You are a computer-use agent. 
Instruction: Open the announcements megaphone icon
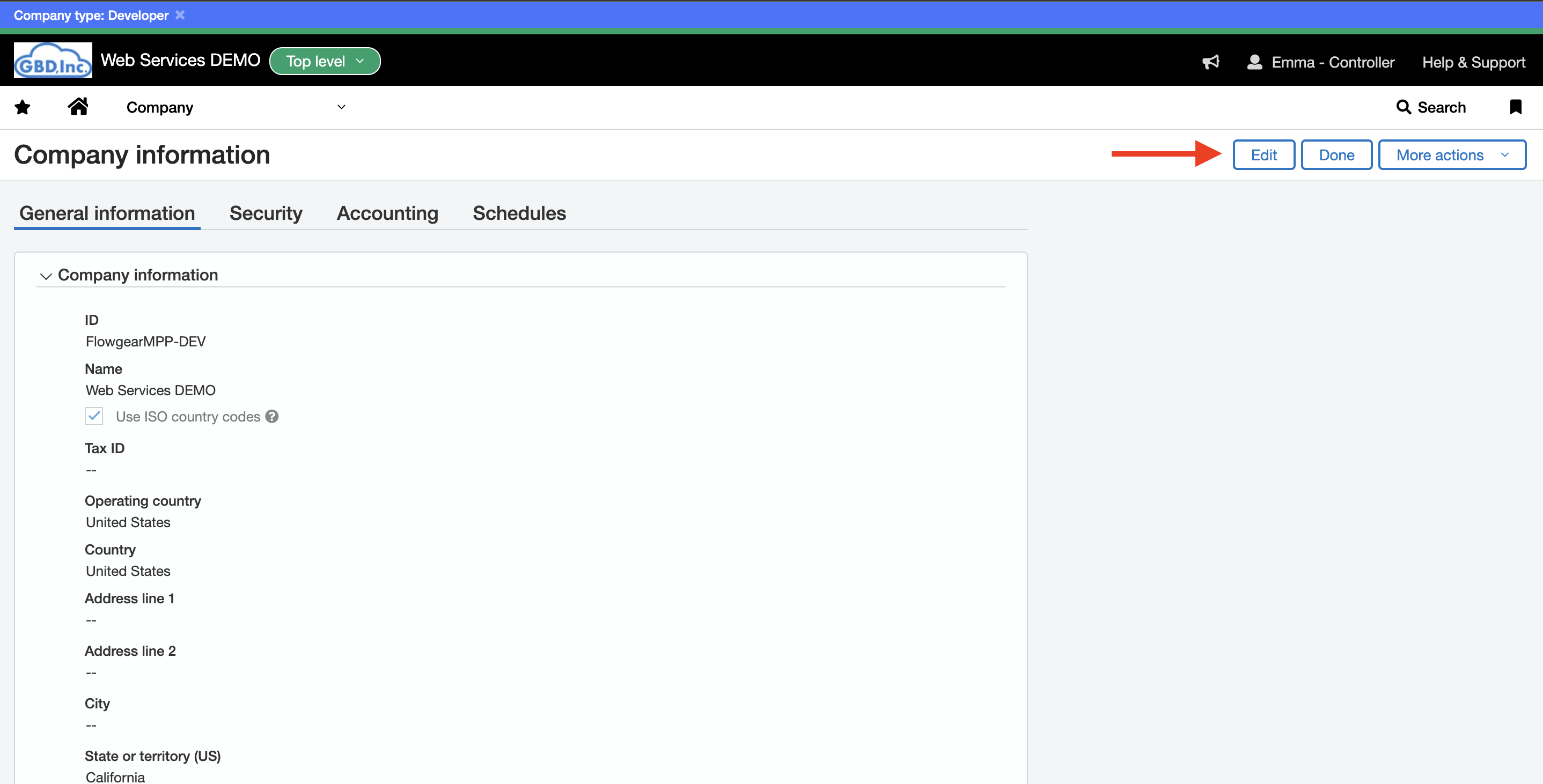[x=1210, y=62]
